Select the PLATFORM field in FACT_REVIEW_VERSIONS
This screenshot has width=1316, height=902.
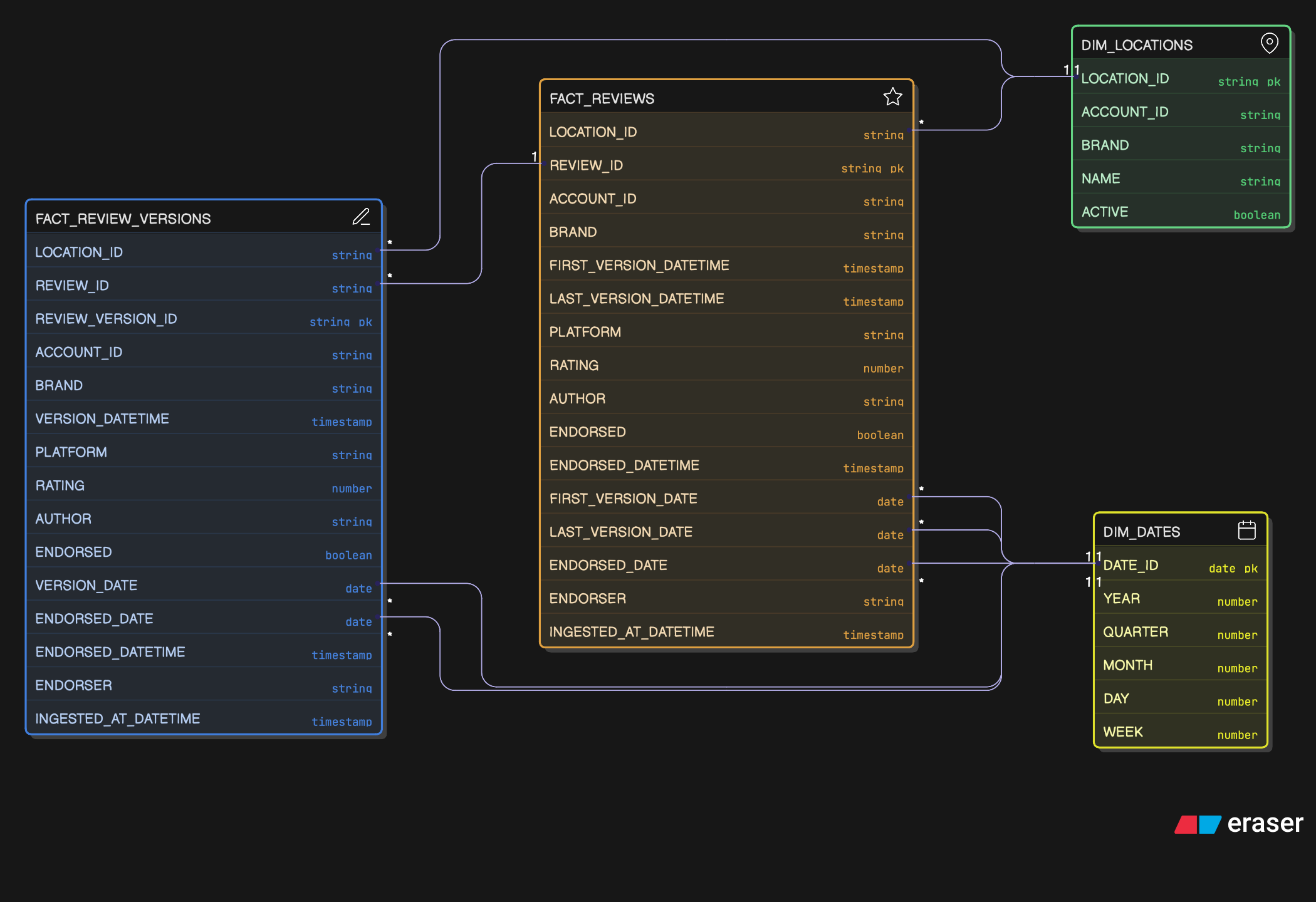(71, 452)
